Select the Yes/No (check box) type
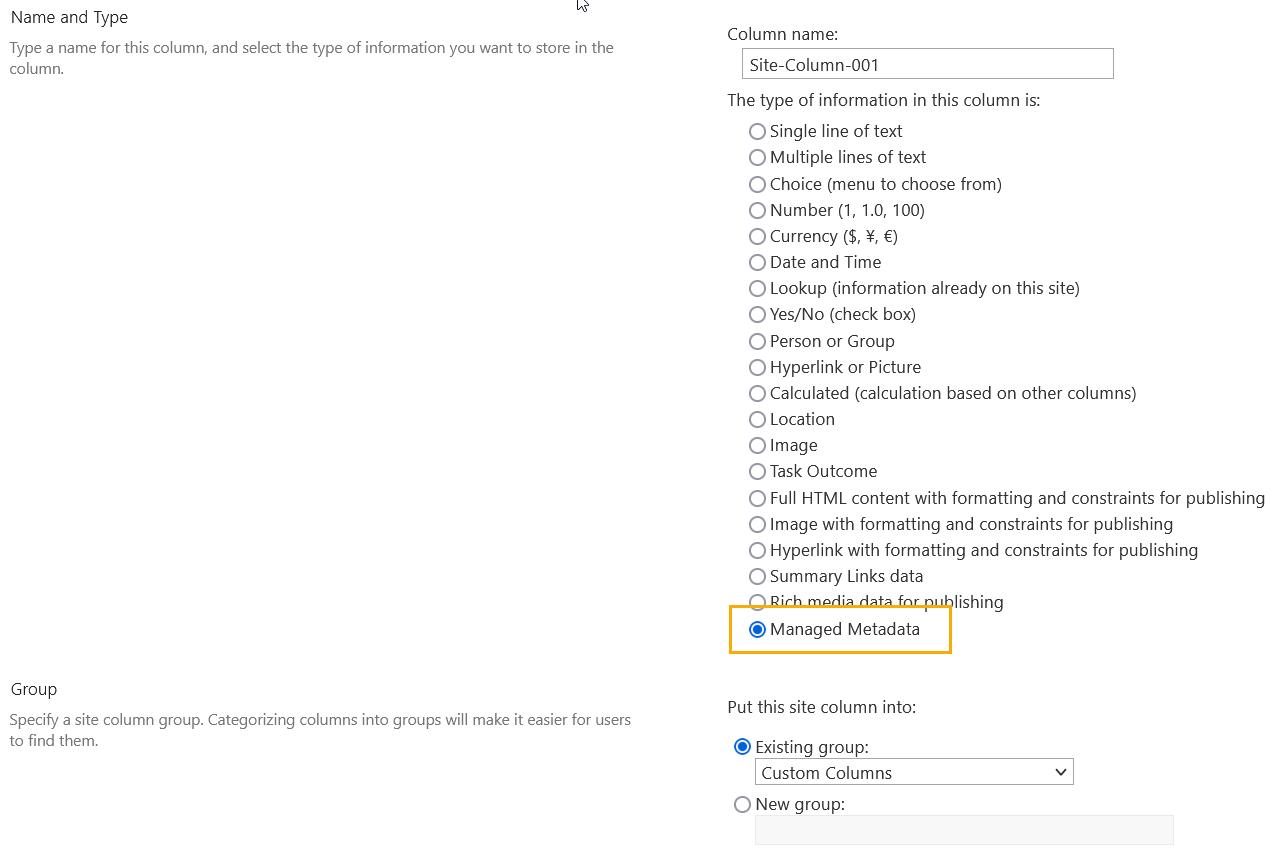 [x=757, y=314]
